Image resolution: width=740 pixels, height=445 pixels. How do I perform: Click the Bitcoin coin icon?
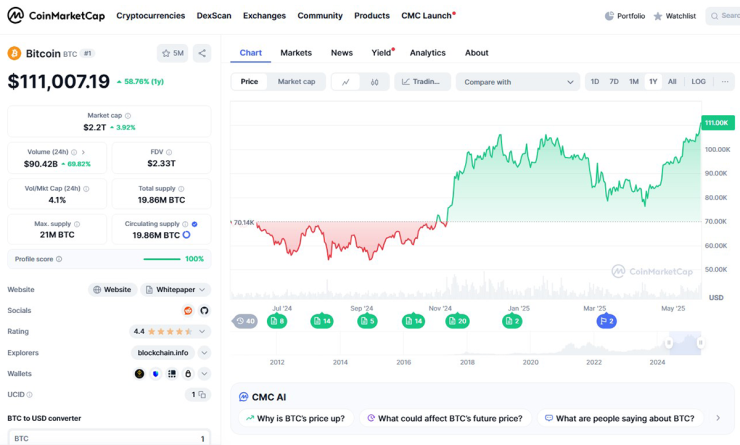pos(14,53)
